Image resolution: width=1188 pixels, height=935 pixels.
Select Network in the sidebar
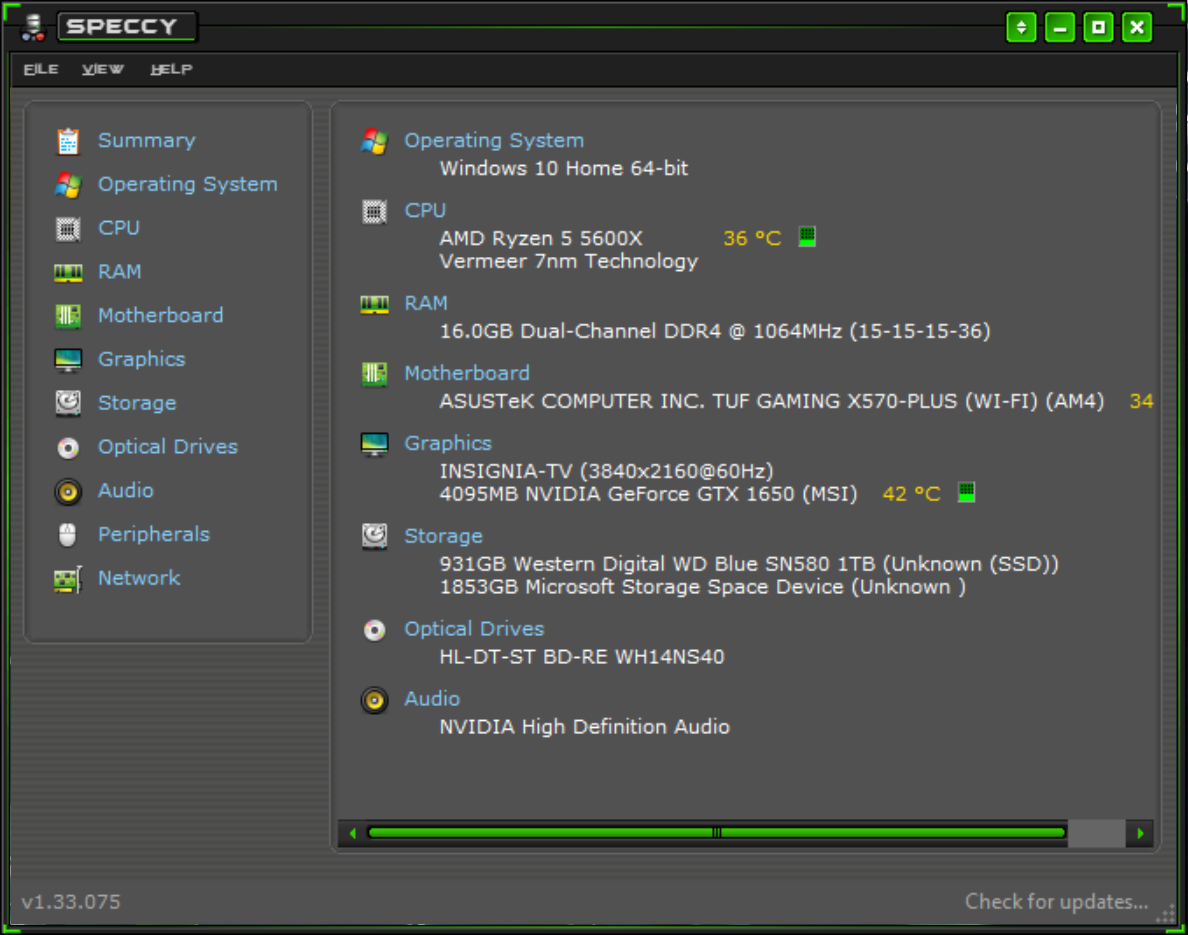(x=139, y=579)
